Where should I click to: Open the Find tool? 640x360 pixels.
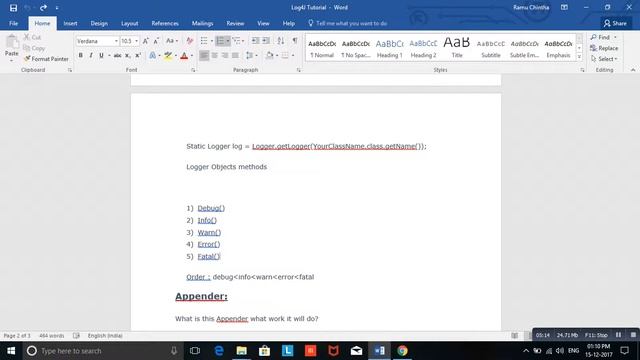click(x=600, y=37)
